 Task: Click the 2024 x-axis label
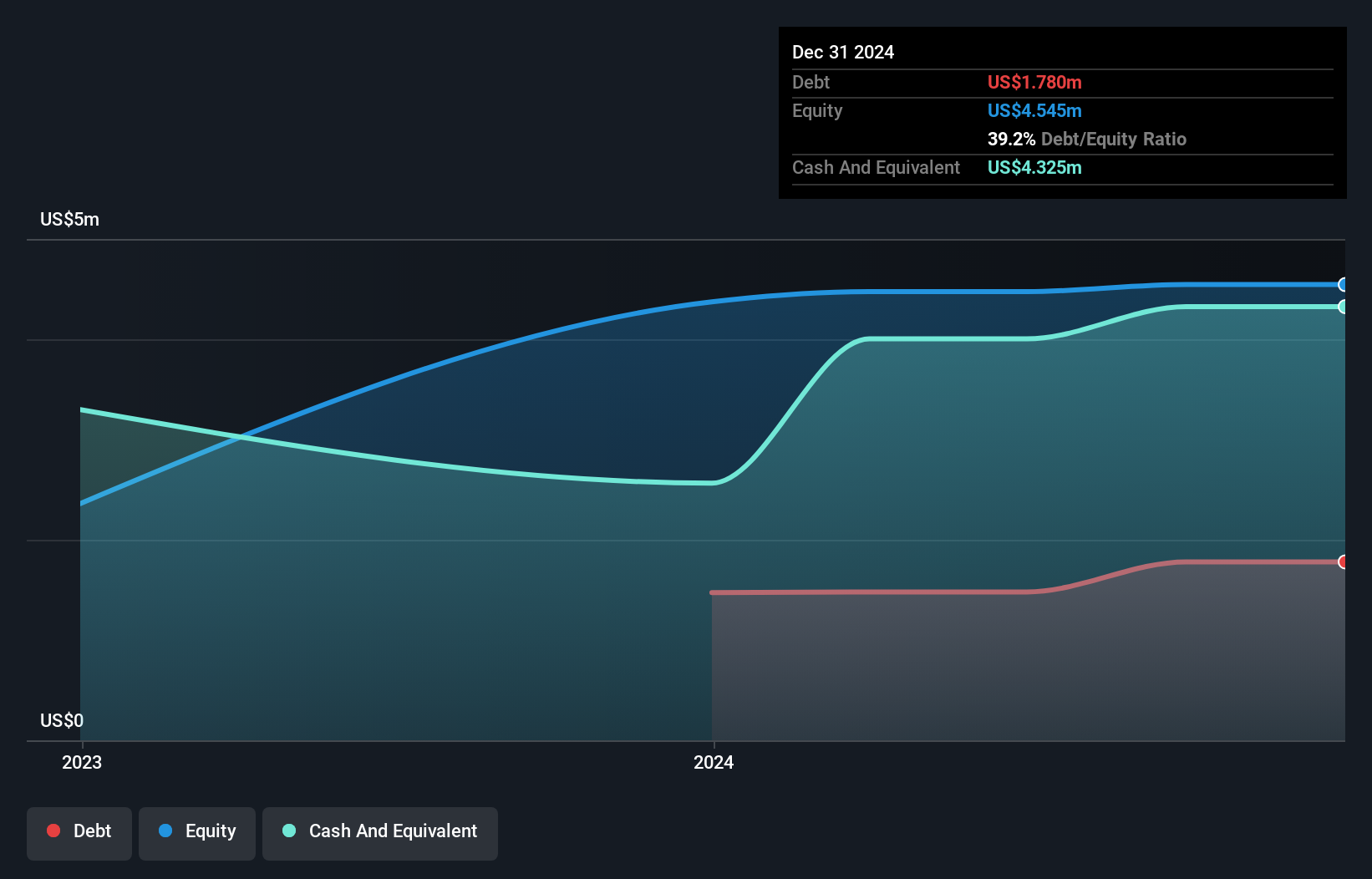(714, 762)
